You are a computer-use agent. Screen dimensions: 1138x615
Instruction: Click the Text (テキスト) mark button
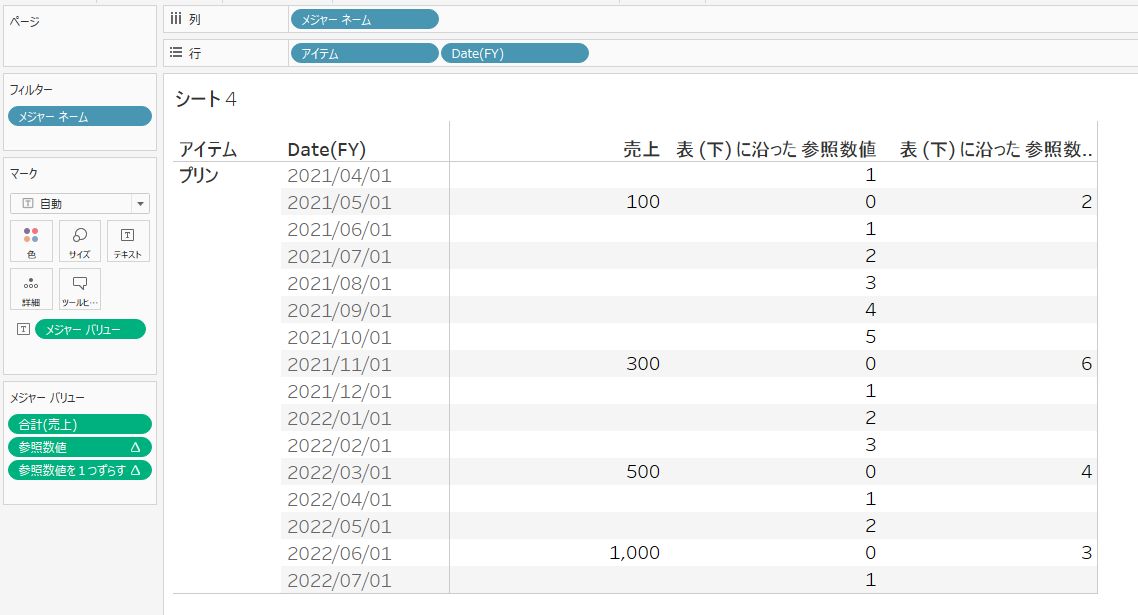(x=128, y=241)
